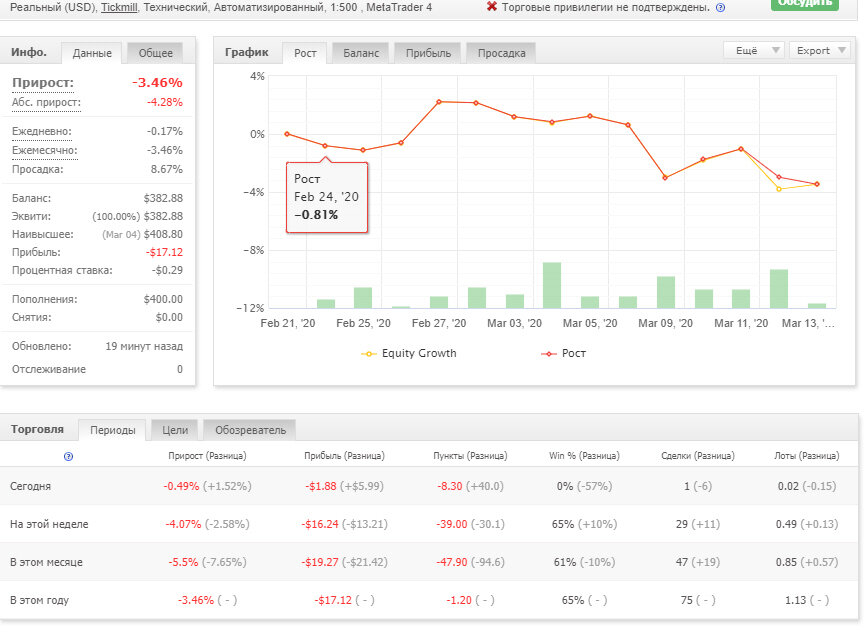This screenshot has width=867, height=634.
Task: Click the help icon next to trading privileges
Action: click(x=720, y=8)
